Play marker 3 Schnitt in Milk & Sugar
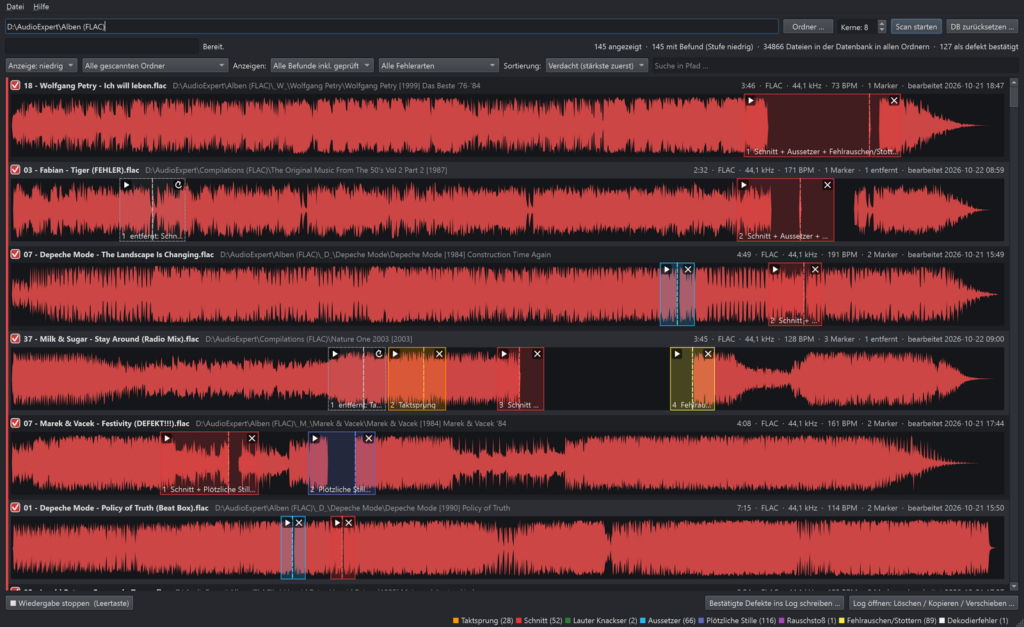Screen dimensions: 1024x627 [504, 354]
